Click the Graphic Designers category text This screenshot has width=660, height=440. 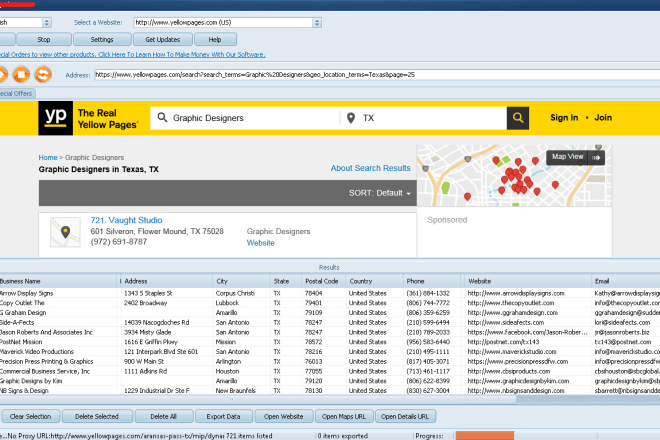click(x=278, y=232)
